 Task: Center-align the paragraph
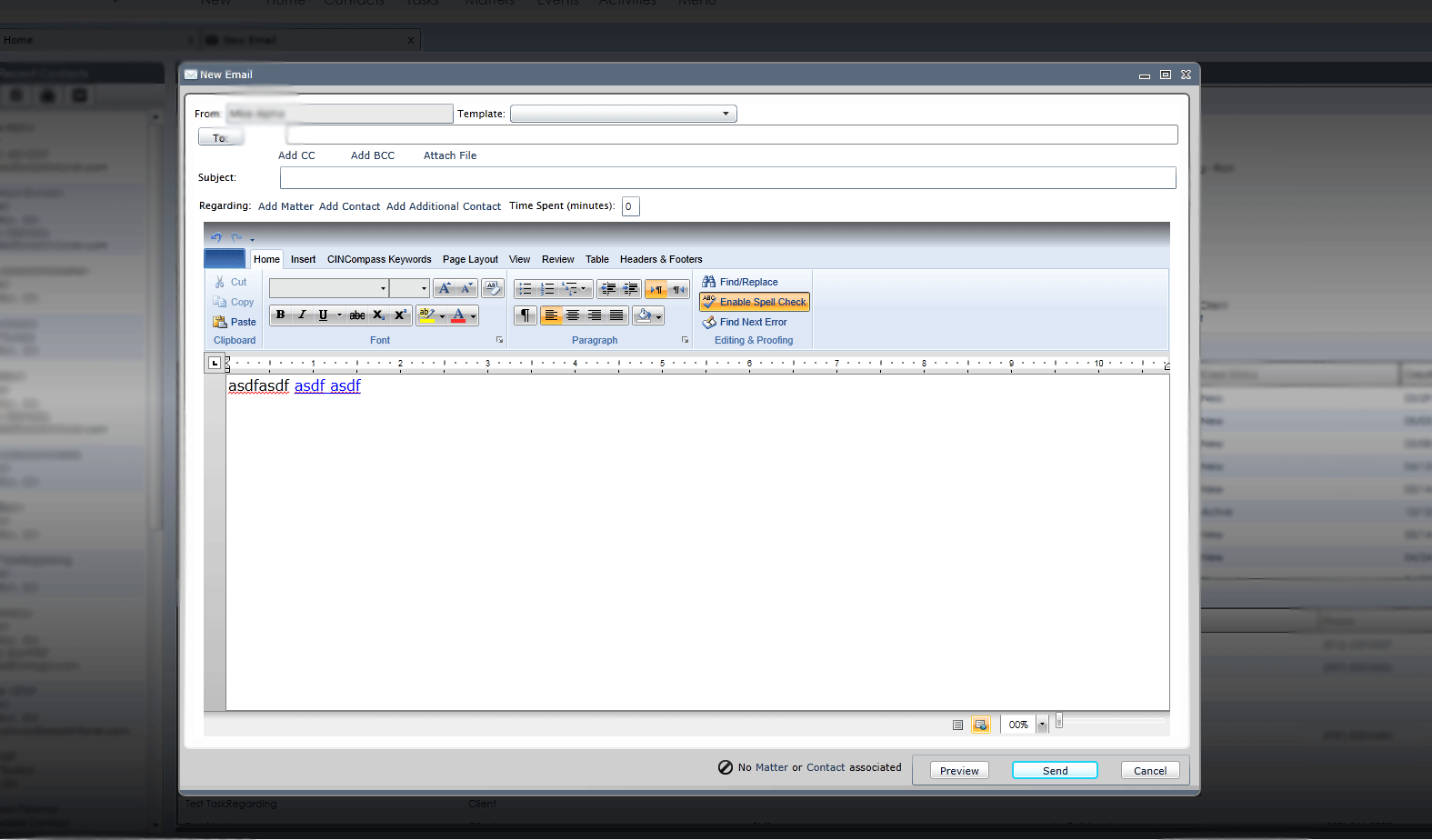pyautogui.click(x=573, y=315)
